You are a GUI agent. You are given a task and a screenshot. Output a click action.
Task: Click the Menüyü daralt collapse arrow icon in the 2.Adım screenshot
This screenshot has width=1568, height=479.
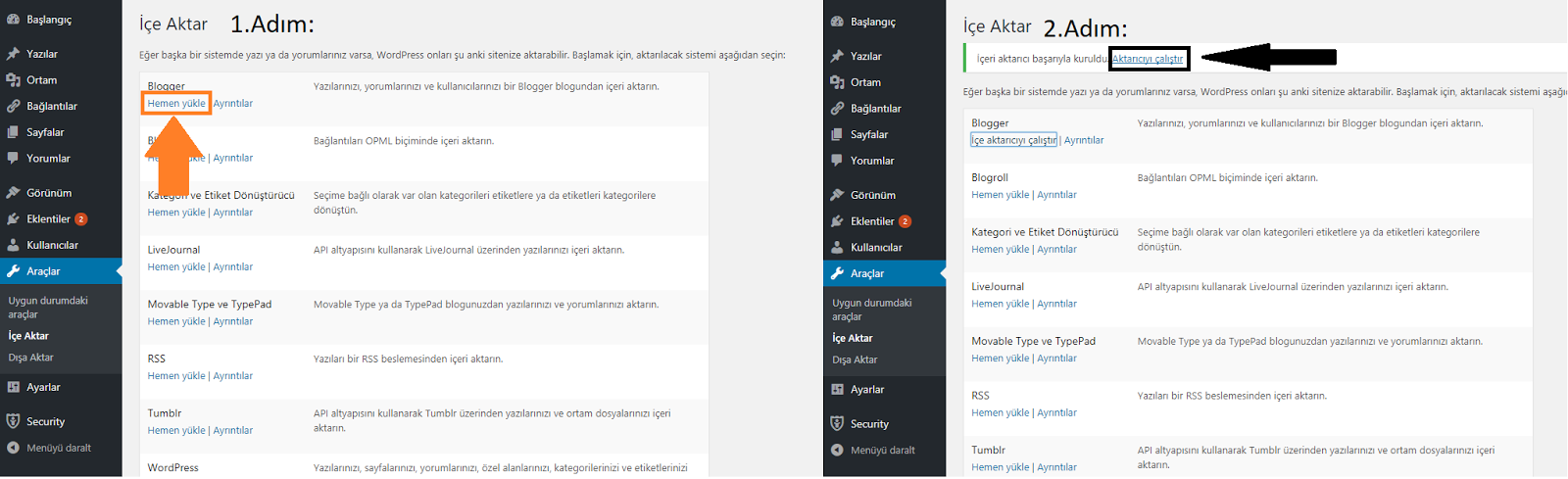point(837,450)
